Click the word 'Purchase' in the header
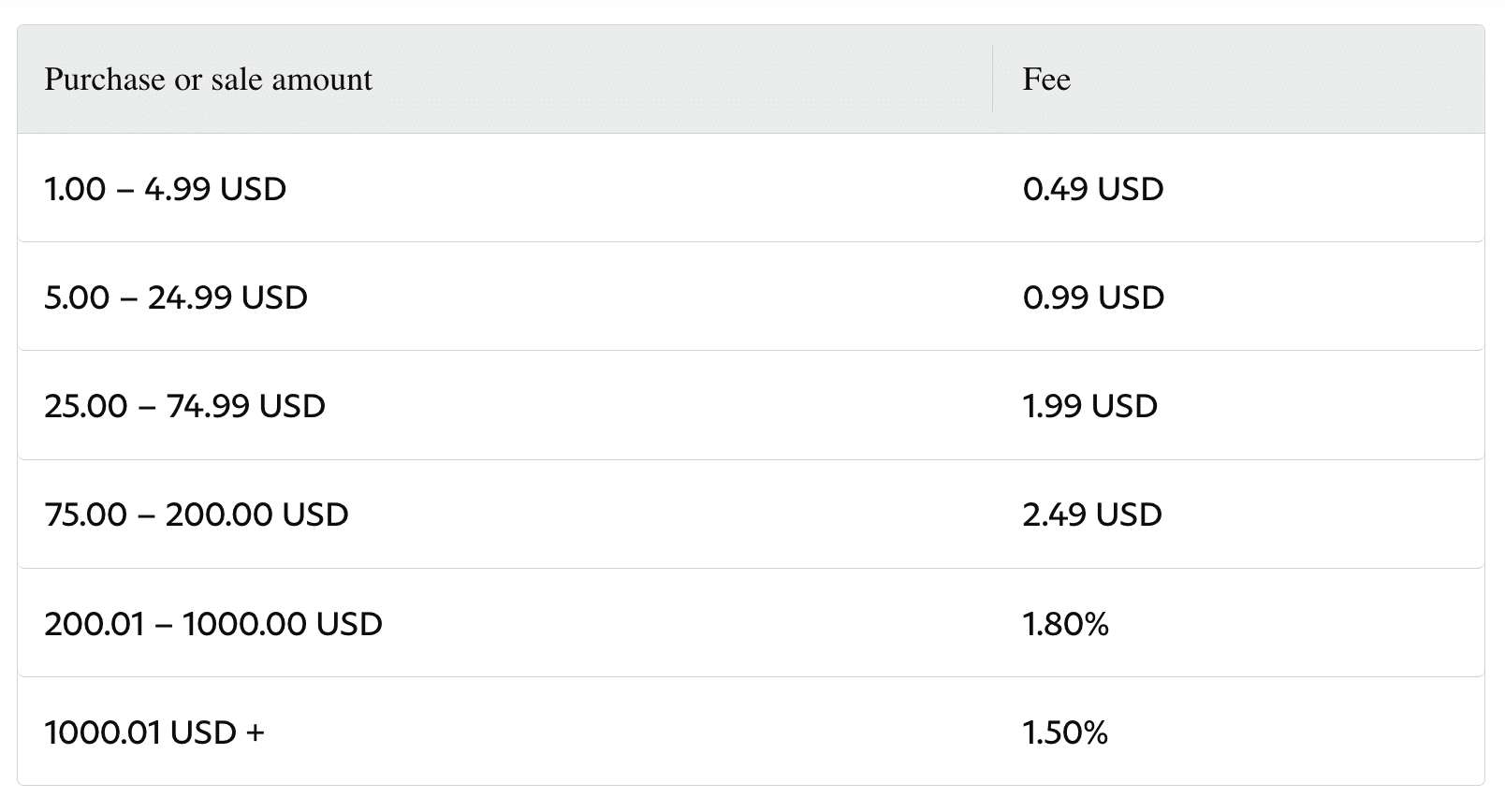Image resolution: width=1505 pixels, height=812 pixels. pyautogui.click(x=105, y=80)
